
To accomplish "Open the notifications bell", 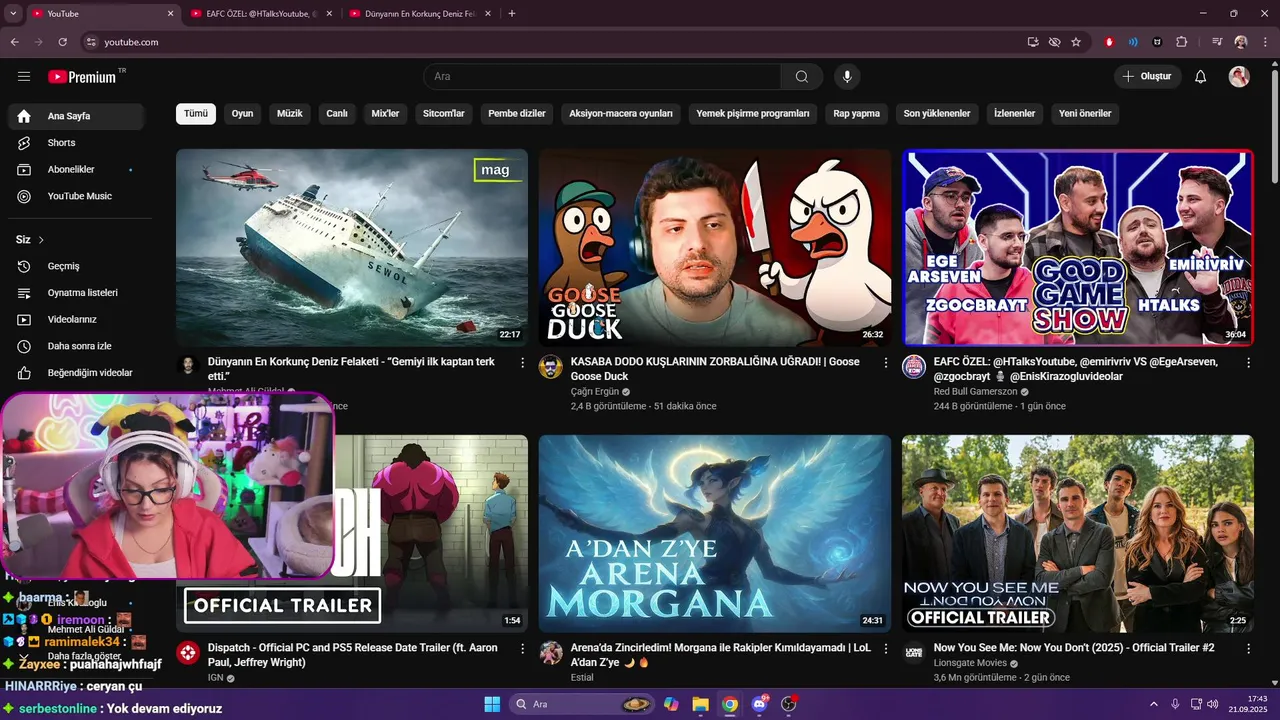I will [x=1201, y=76].
